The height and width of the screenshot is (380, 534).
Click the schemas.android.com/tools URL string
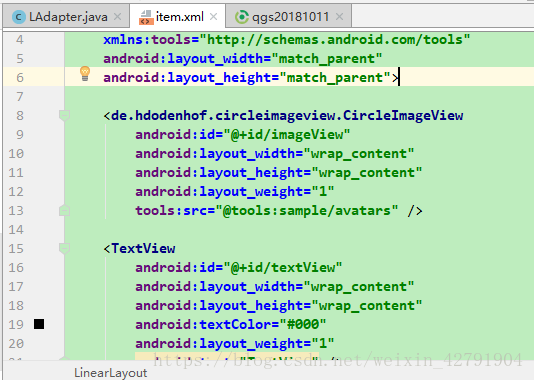(334, 40)
